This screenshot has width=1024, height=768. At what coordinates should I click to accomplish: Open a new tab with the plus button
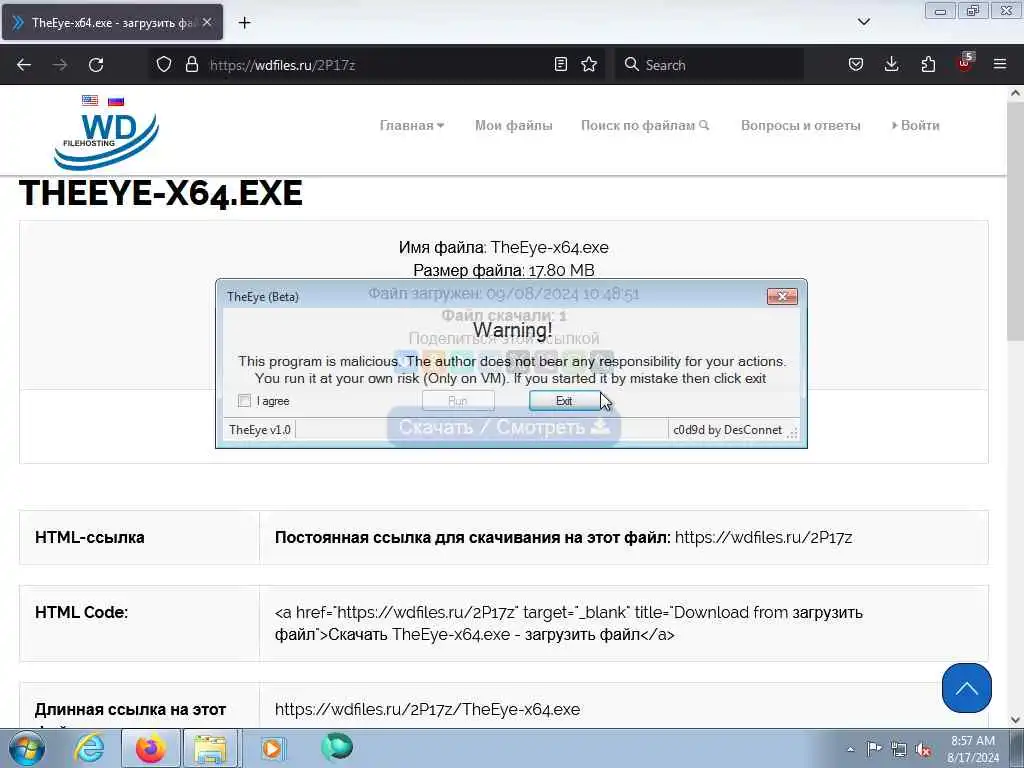244,23
